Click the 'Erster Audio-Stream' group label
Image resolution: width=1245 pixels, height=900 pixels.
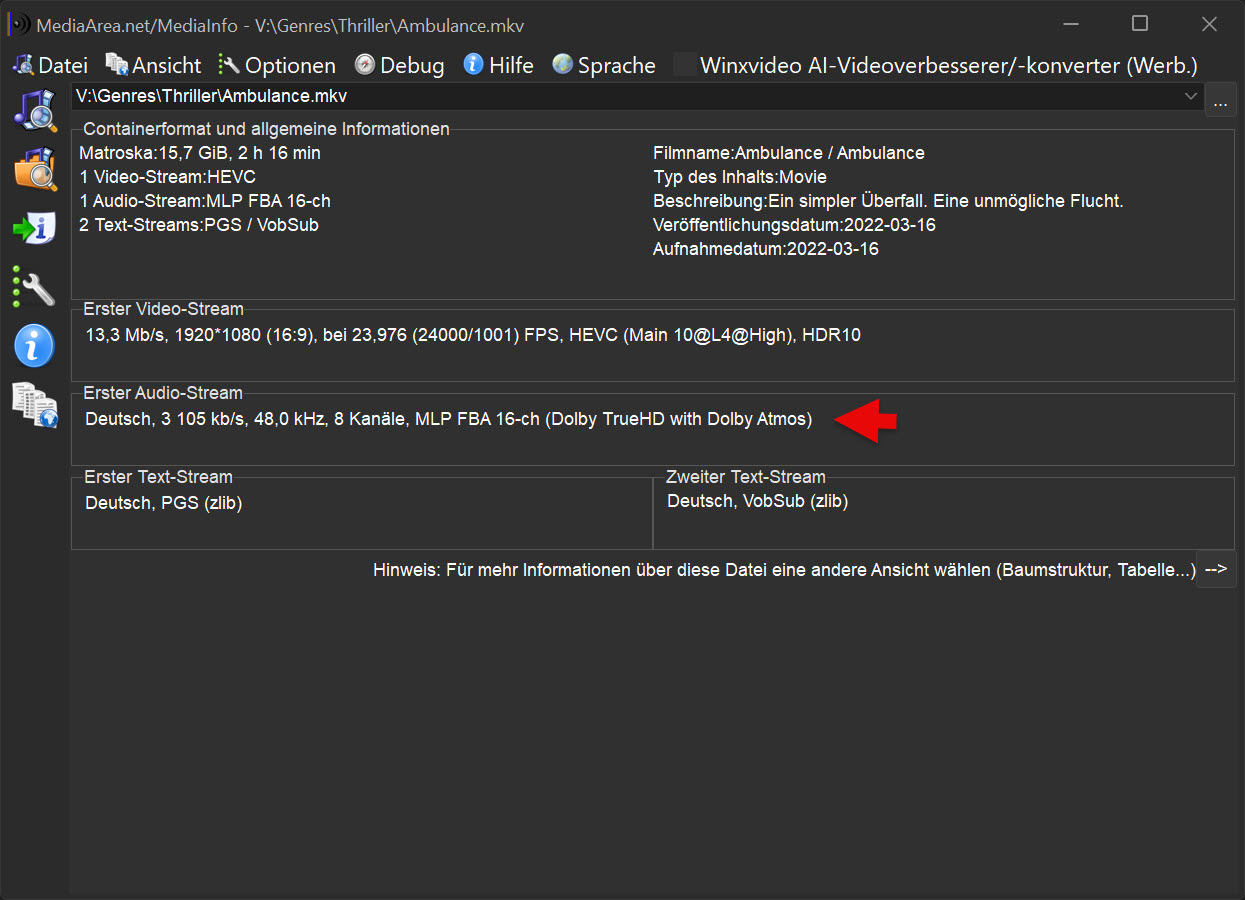(163, 393)
